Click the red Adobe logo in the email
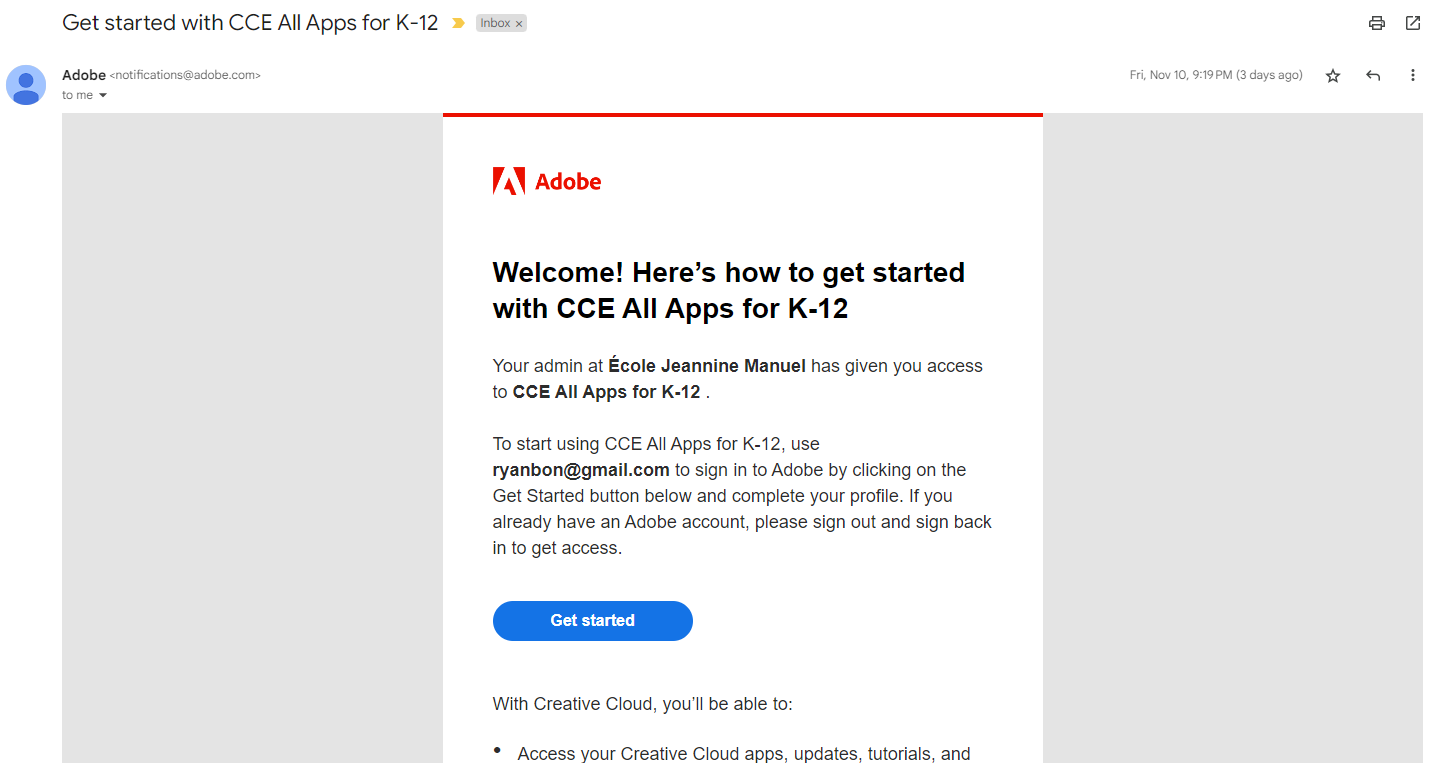 coord(547,182)
